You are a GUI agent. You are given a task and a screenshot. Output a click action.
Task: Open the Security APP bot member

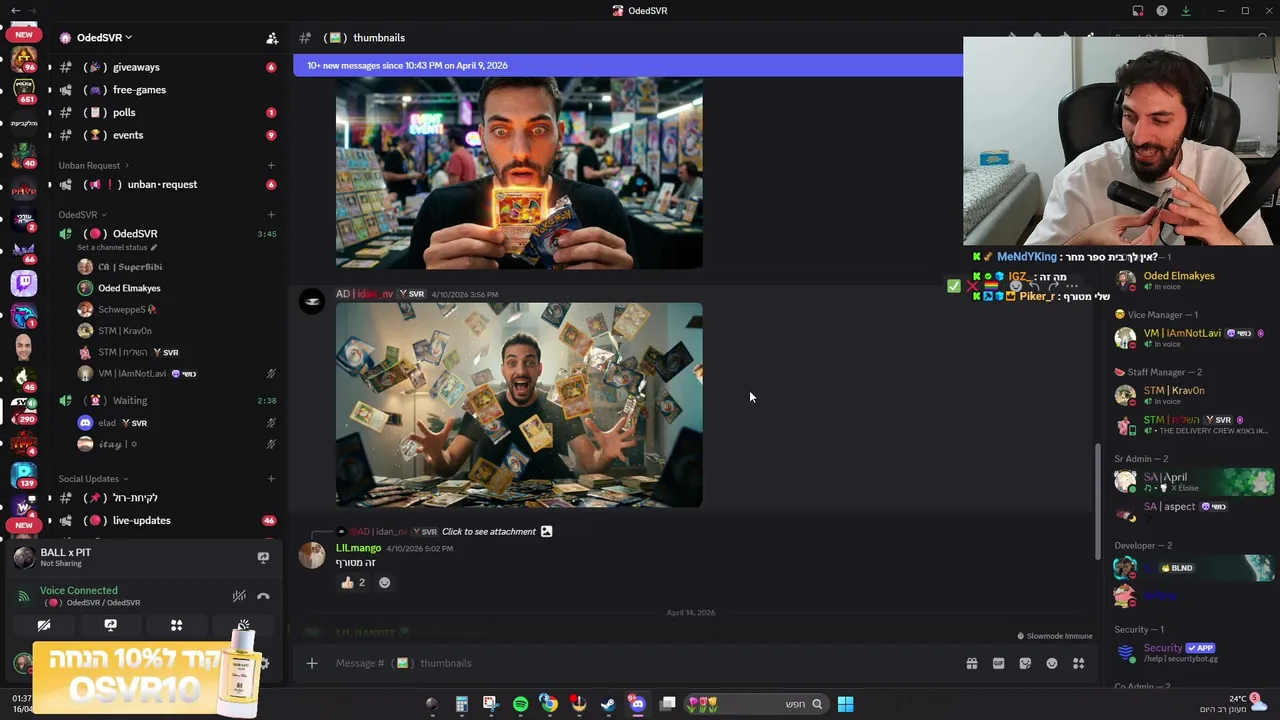point(1193,653)
